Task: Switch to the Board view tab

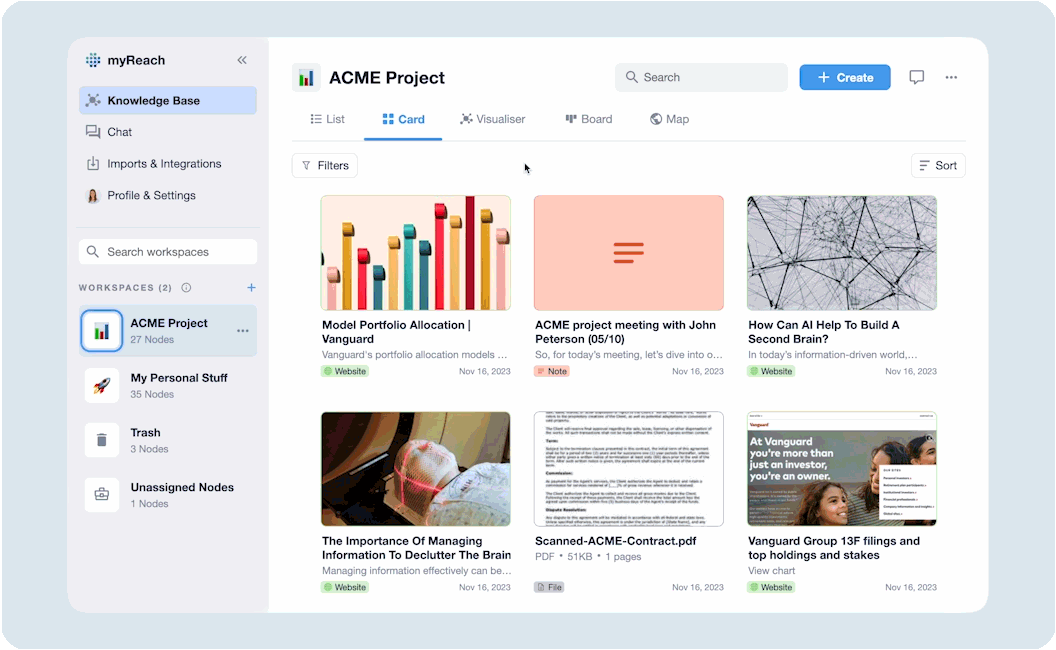Action: pos(588,119)
